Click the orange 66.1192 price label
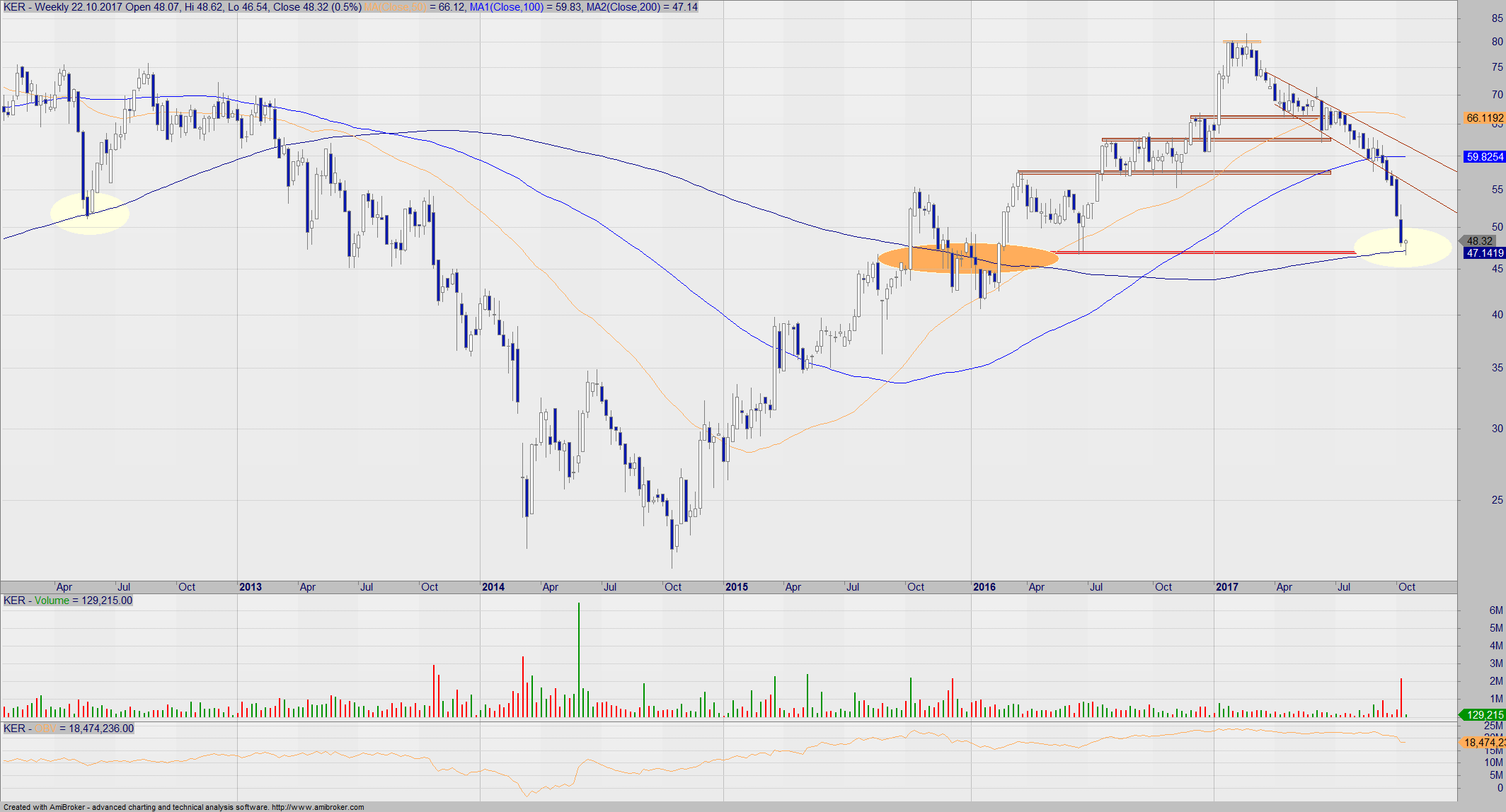Image resolution: width=1506 pixels, height=812 pixels. coord(1484,118)
